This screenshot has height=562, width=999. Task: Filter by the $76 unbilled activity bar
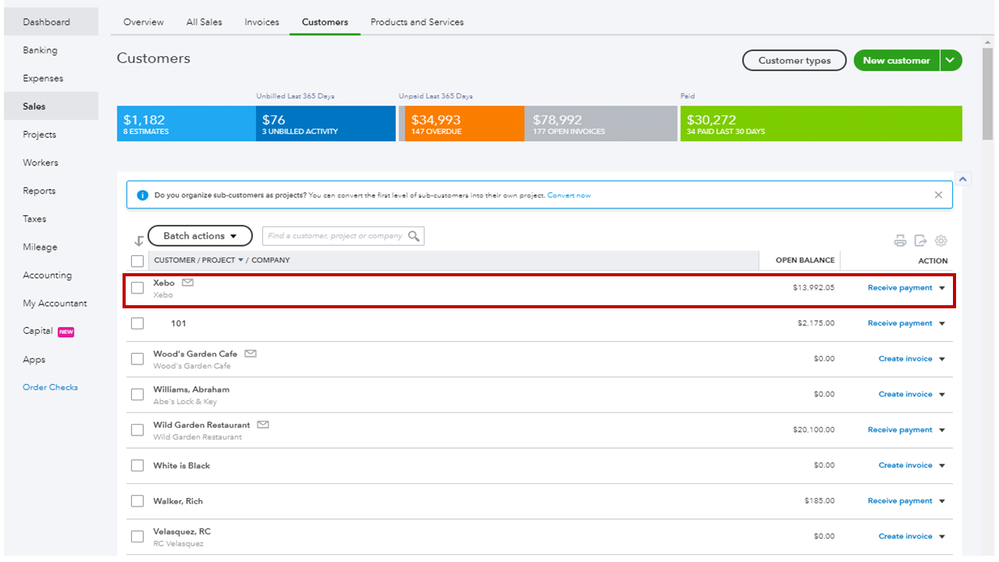coord(326,124)
